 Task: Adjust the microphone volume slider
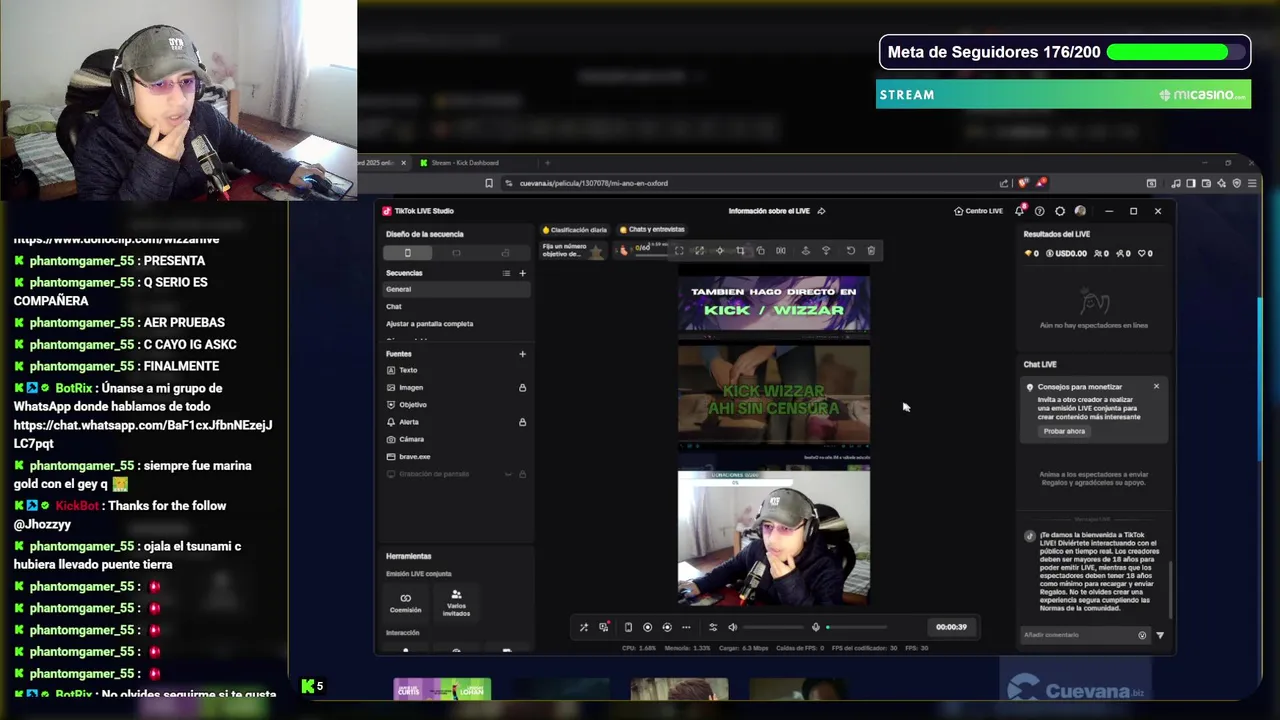(x=856, y=627)
